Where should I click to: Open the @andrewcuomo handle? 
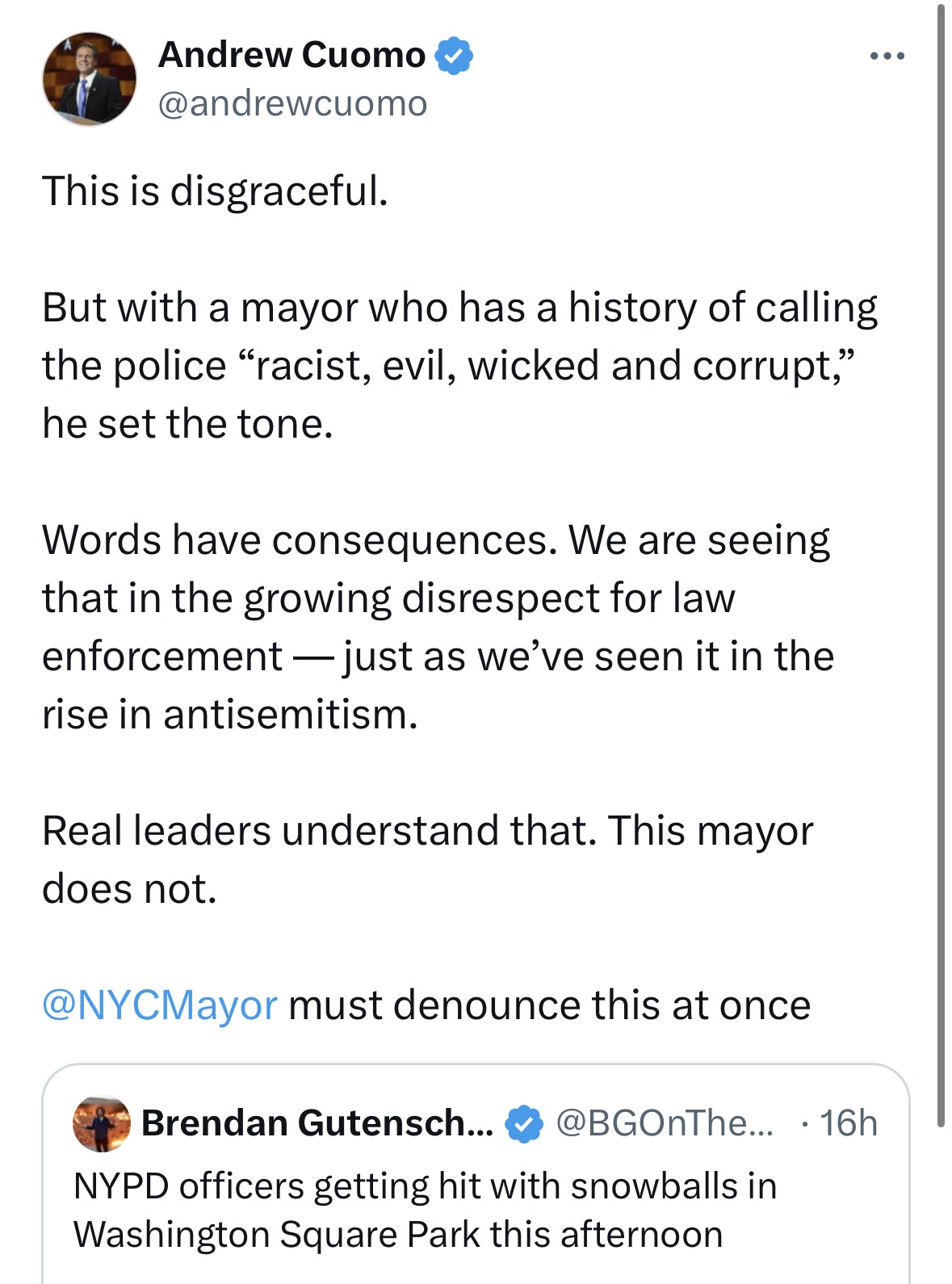pyautogui.click(x=292, y=103)
